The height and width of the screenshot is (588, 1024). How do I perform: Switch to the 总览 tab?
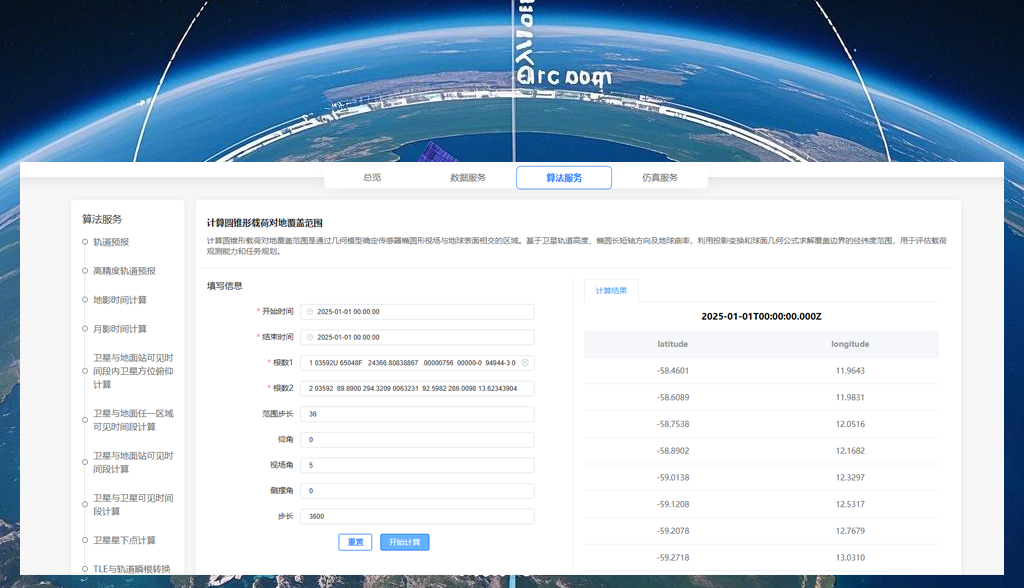click(x=371, y=176)
